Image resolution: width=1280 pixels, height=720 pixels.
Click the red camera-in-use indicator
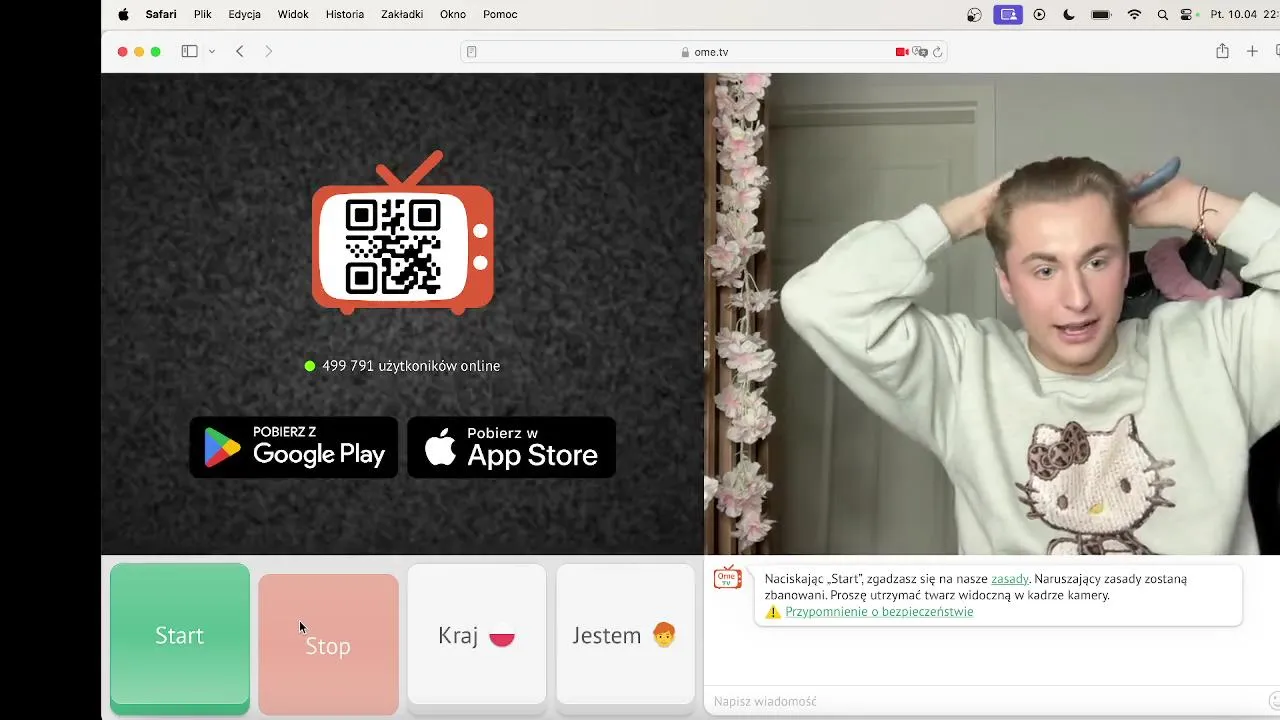902,52
